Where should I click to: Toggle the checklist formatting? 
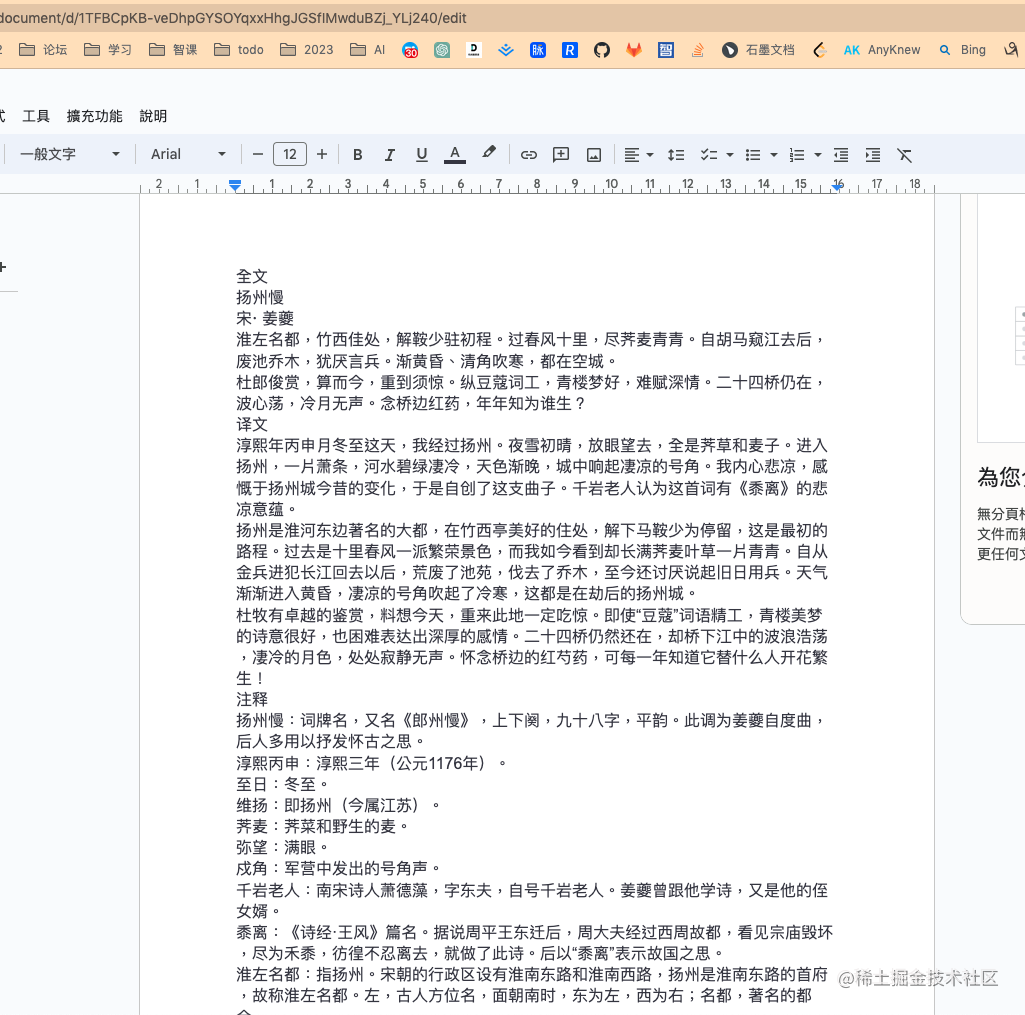tap(709, 155)
